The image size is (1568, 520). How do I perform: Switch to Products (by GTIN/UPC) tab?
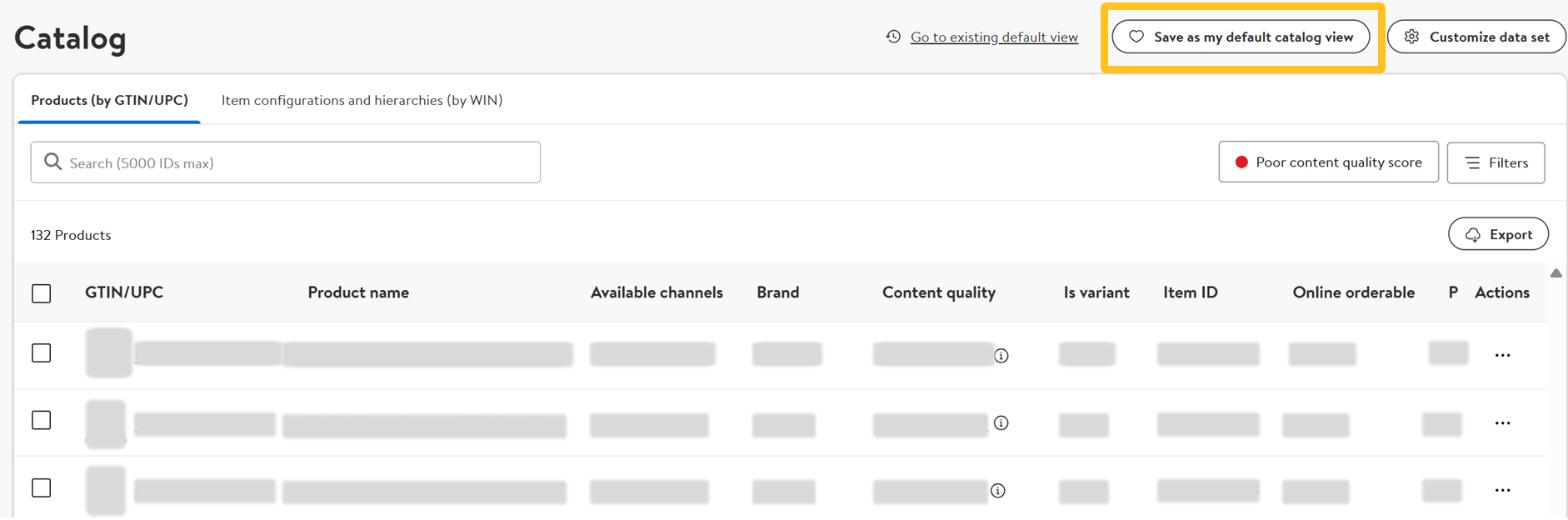pyautogui.click(x=109, y=100)
